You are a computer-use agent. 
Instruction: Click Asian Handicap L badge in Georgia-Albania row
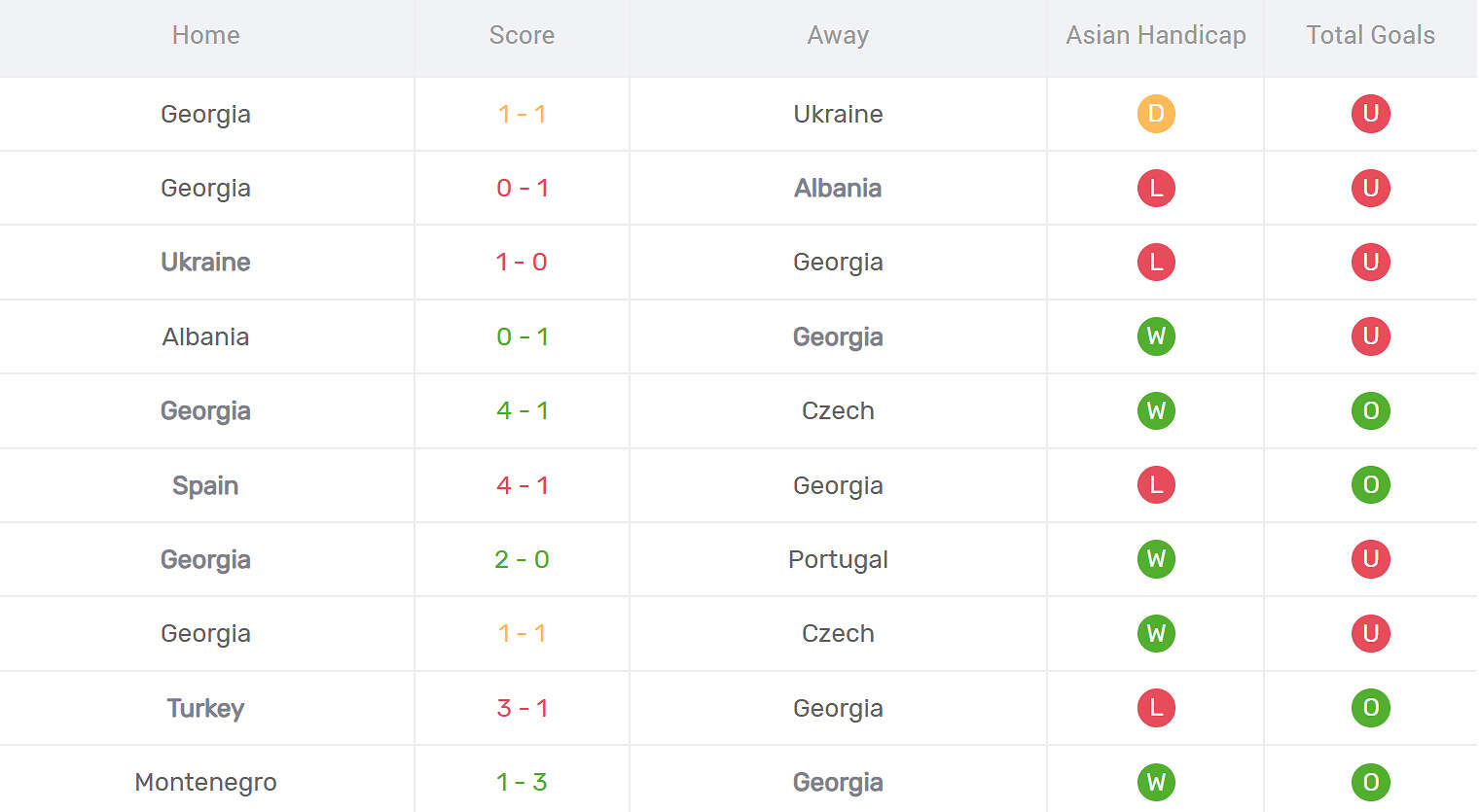tap(1156, 188)
